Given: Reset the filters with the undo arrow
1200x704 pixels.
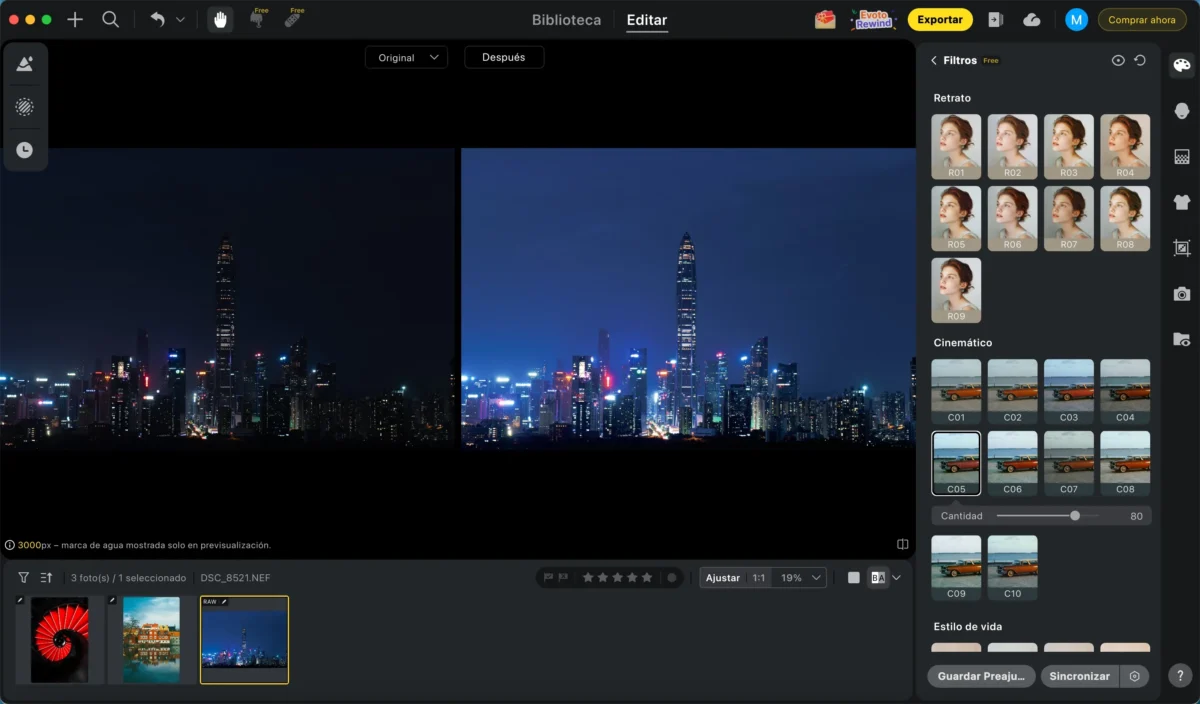Looking at the screenshot, I should pyautogui.click(x=1140, y=61).
